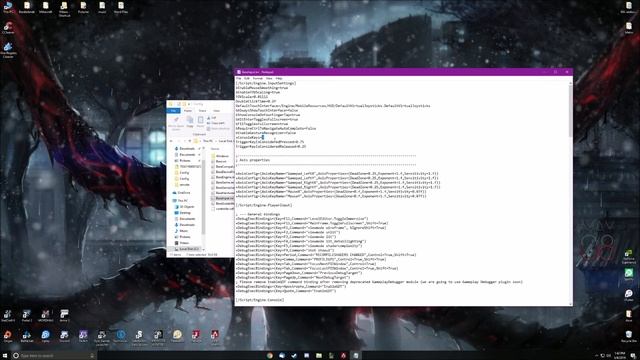The height and width of the screenshot is (360, 640).
Task: Click the [/Script/Engine.Console] section line
Action: pos(260,300)
